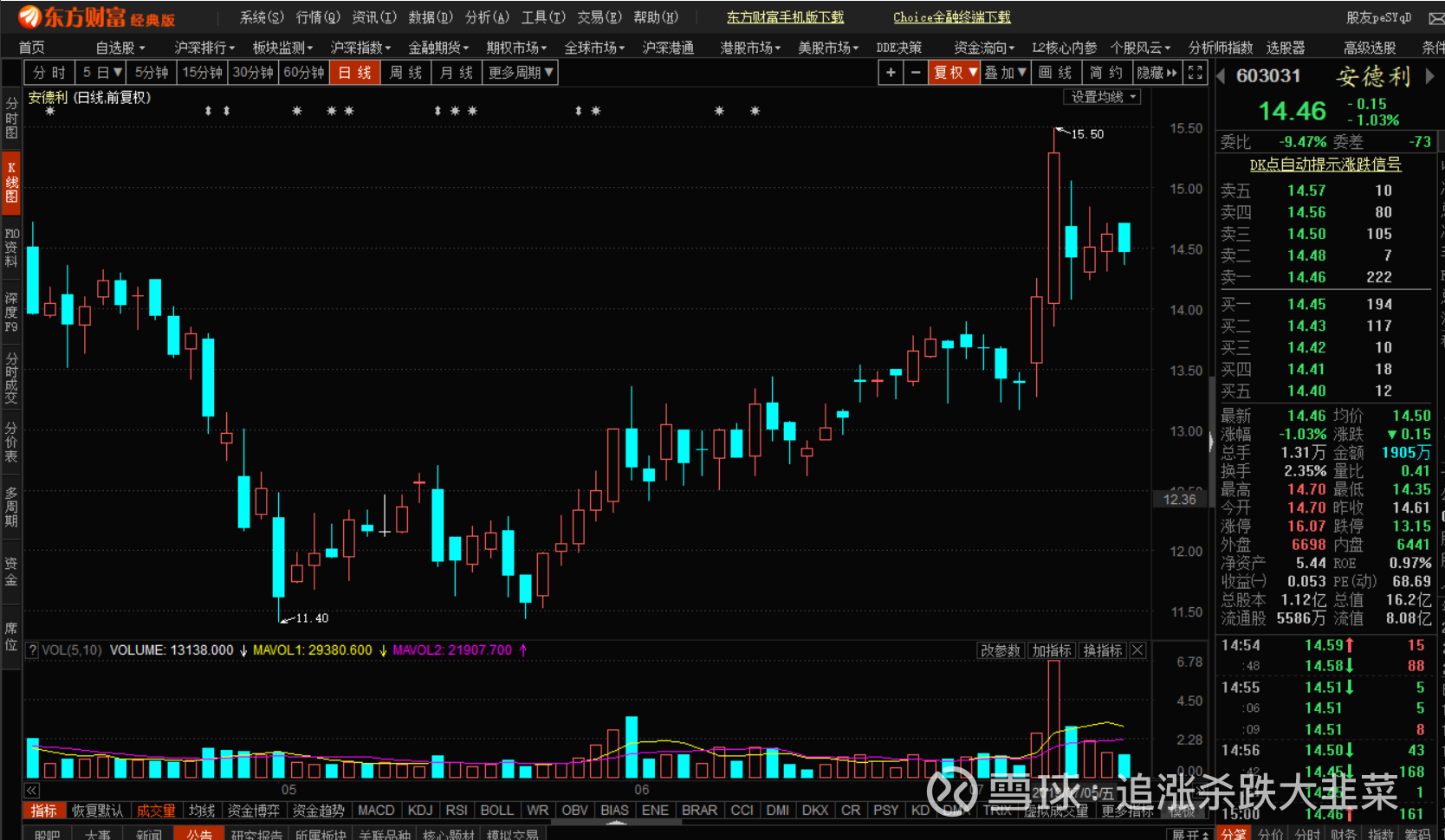Open 行情(Q) menu
Viewport: 1445px width, 840px height.
pyautogui.click(x=318, y=17)
